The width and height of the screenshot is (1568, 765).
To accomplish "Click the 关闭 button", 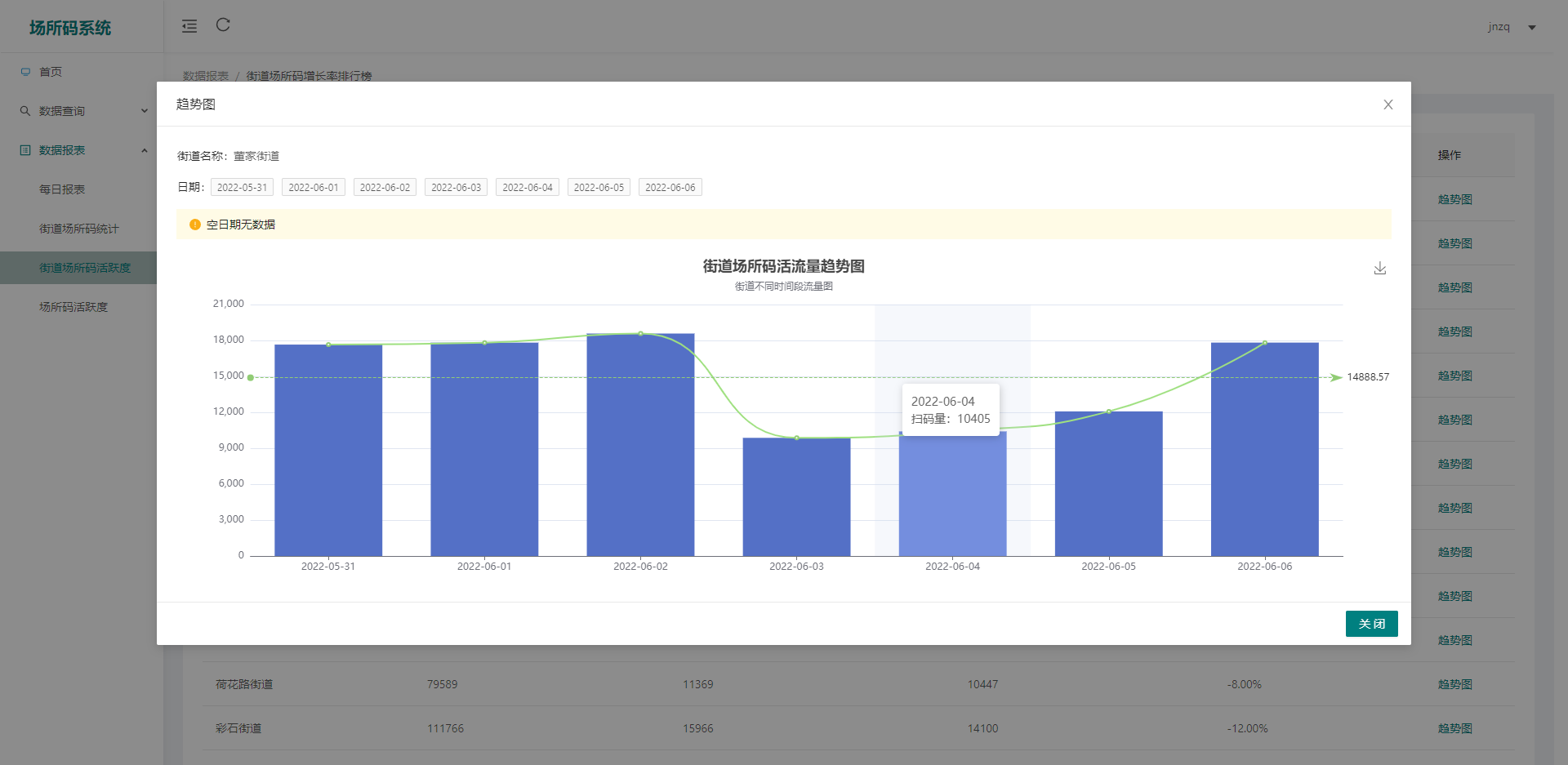I will (1371, 624).
